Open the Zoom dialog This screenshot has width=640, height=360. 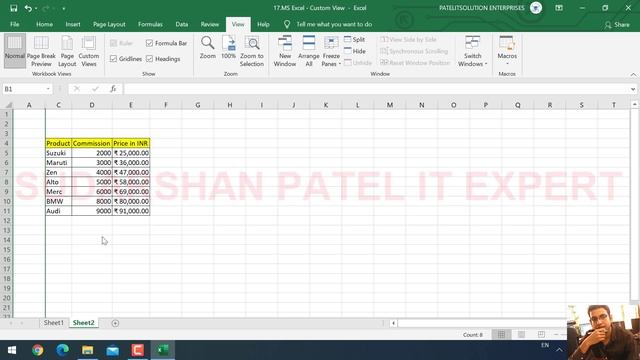pyautogui.click(x=208, y=48)
